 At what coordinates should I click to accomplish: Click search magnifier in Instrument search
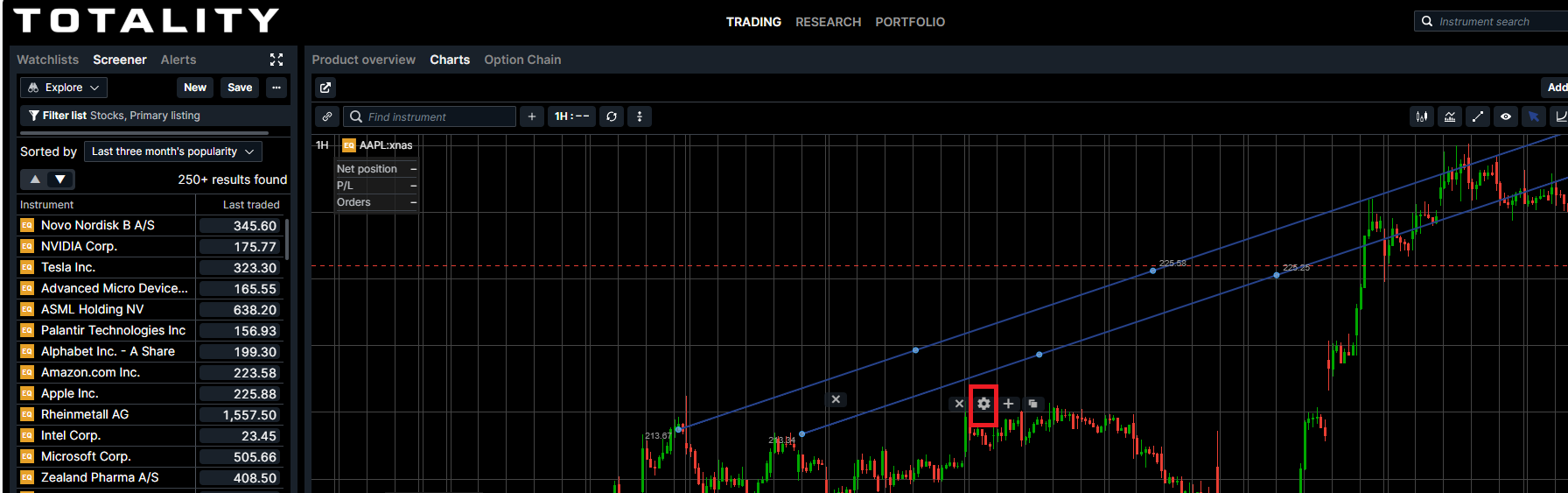pos(1427,21)
